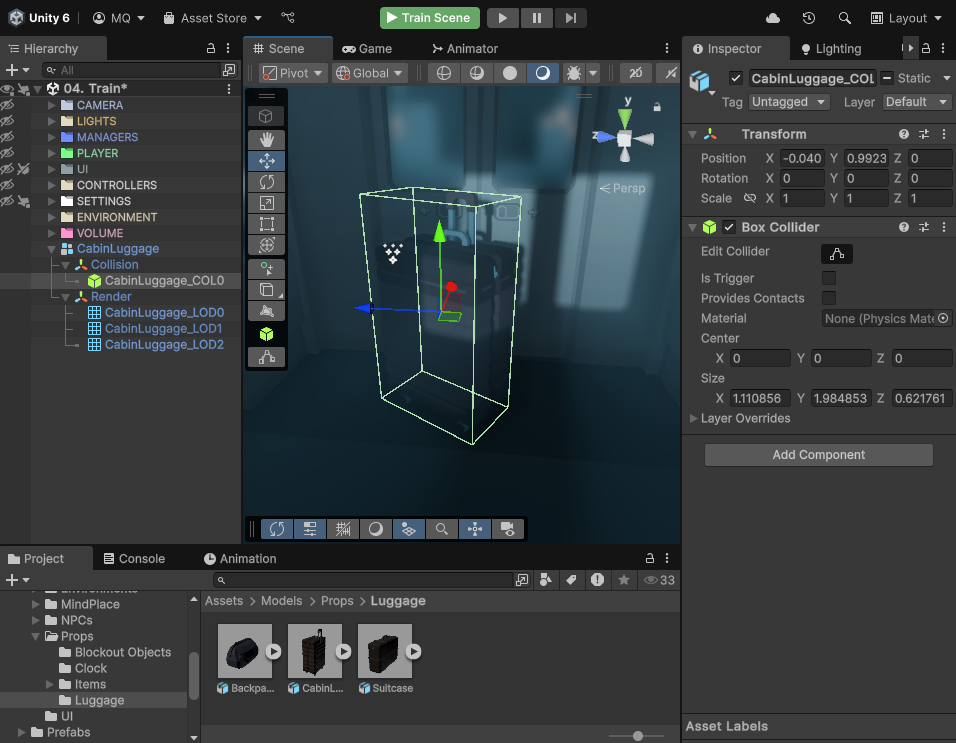Select the Rect tool

coord(266,224)
